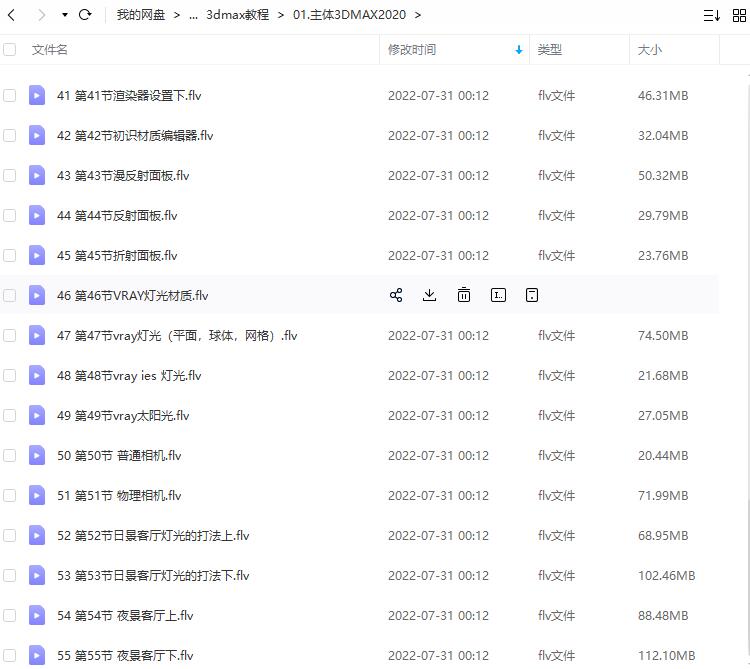Check the box for 第41节渲染器设置下.flv

[10, 95]
